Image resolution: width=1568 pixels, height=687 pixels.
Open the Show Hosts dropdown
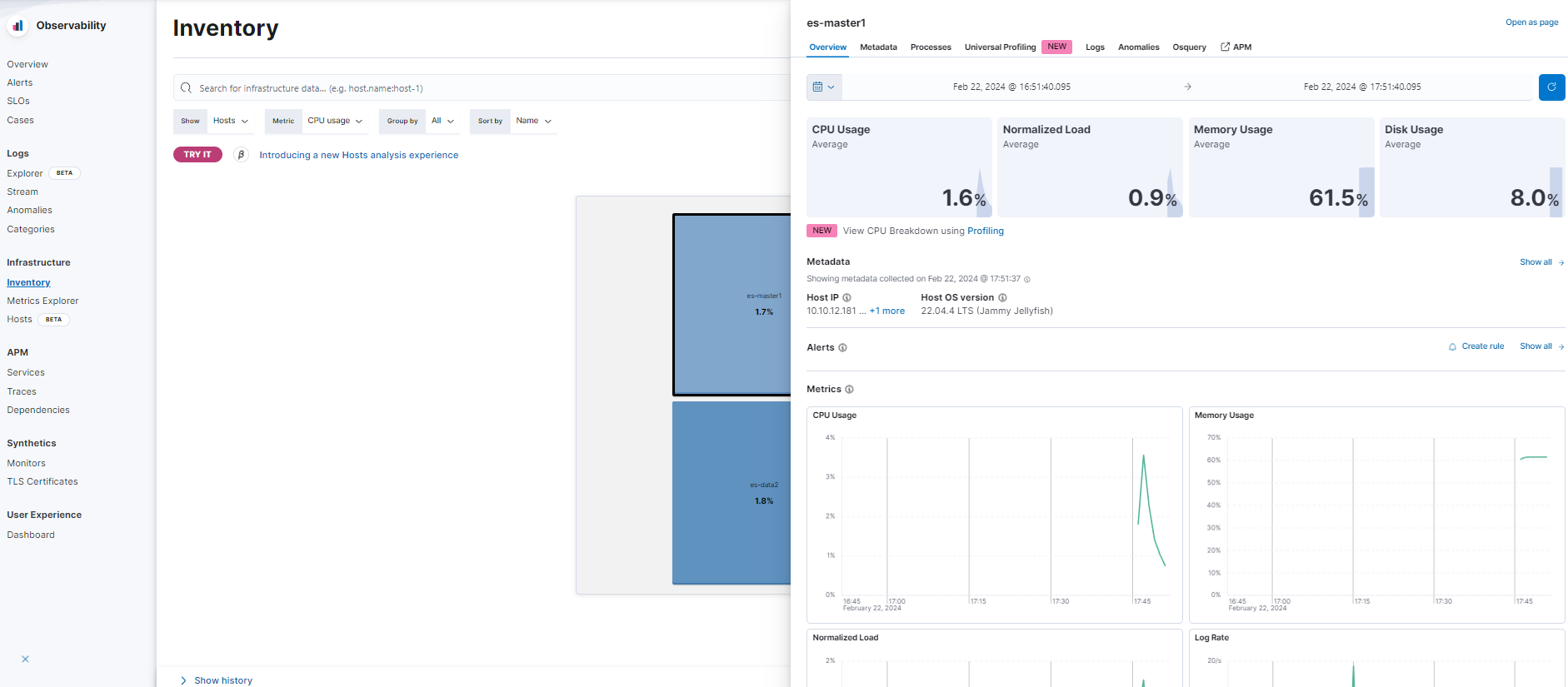[230, 121]
